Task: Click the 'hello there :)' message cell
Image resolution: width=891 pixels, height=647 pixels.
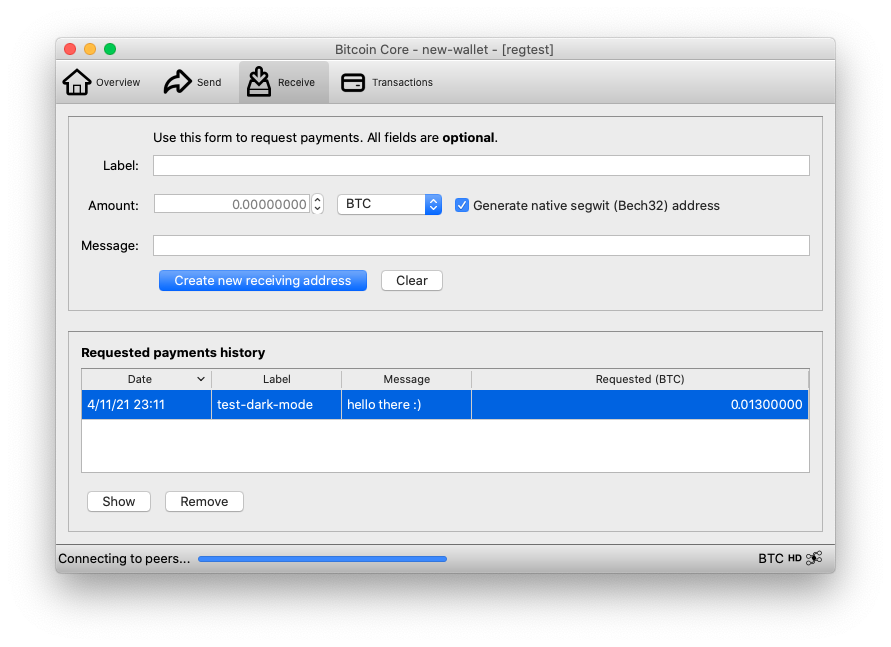Action: tap(406, 404)
